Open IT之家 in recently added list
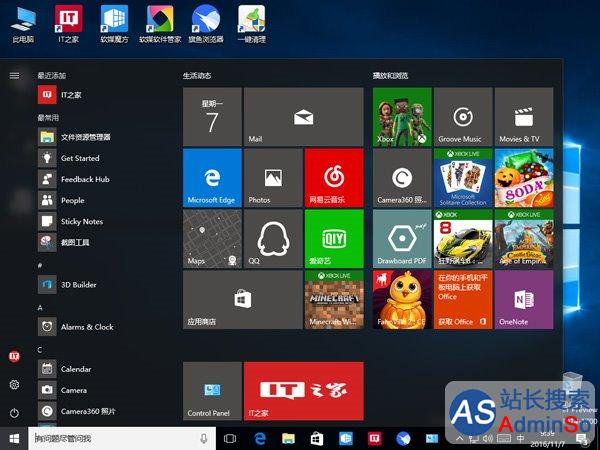This screenshot has width=600, height=450. click(x=101, y=95)
